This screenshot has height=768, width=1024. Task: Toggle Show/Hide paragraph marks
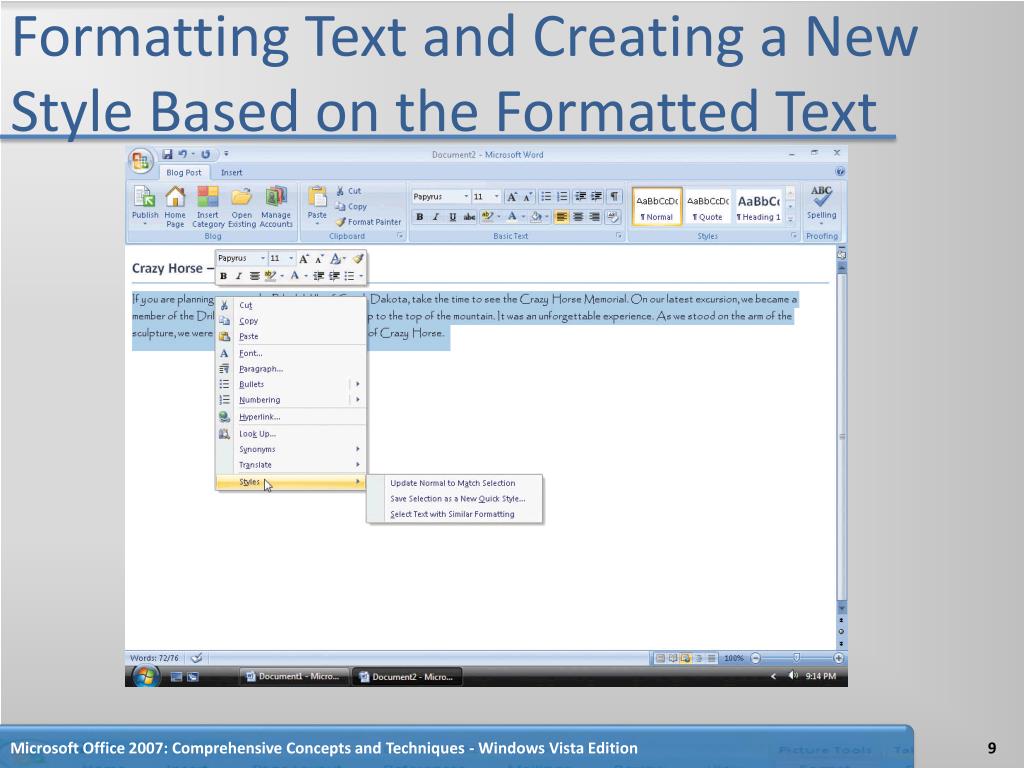(x=615, y=197)
